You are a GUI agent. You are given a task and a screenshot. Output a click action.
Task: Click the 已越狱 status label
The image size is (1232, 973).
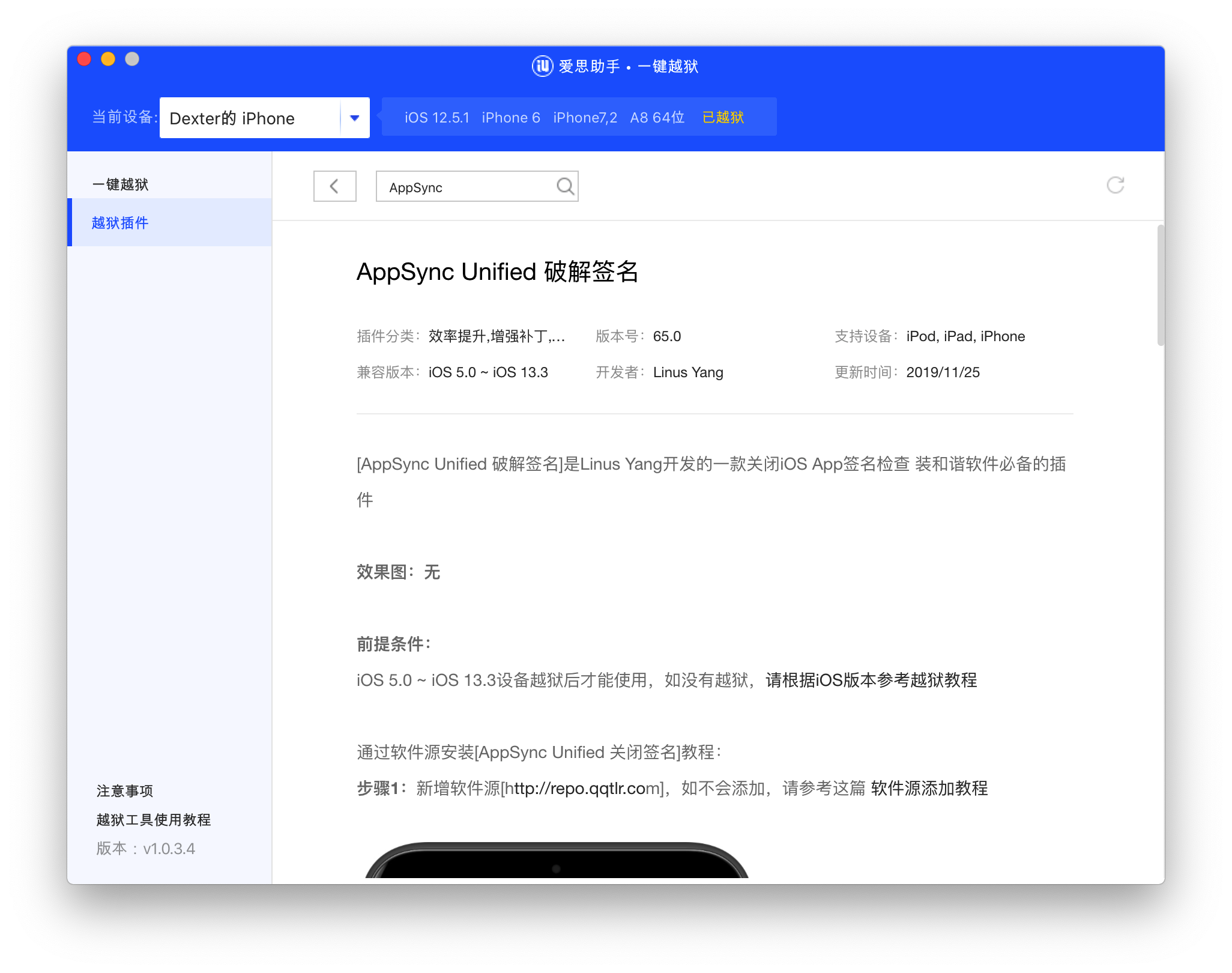tap(722, 117)
